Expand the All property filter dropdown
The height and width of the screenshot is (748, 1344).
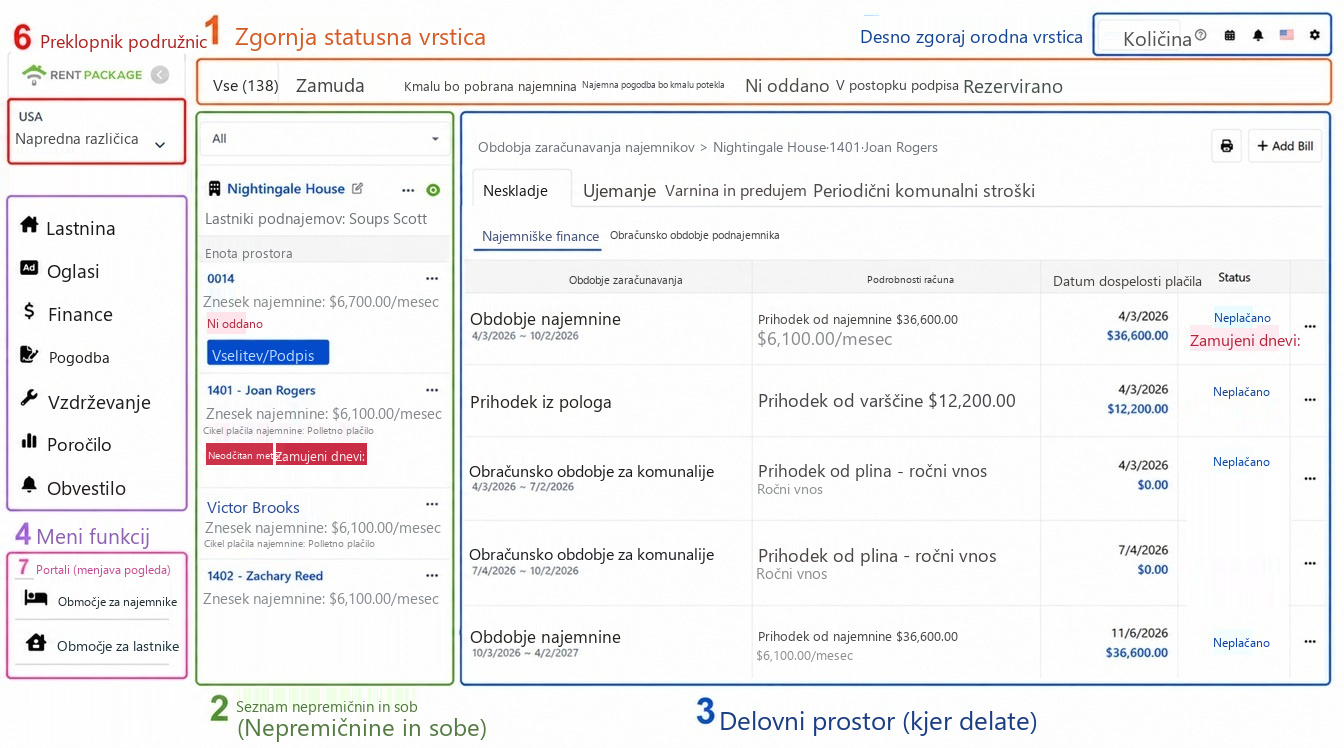pyautogui.click(x=325, y=139)
